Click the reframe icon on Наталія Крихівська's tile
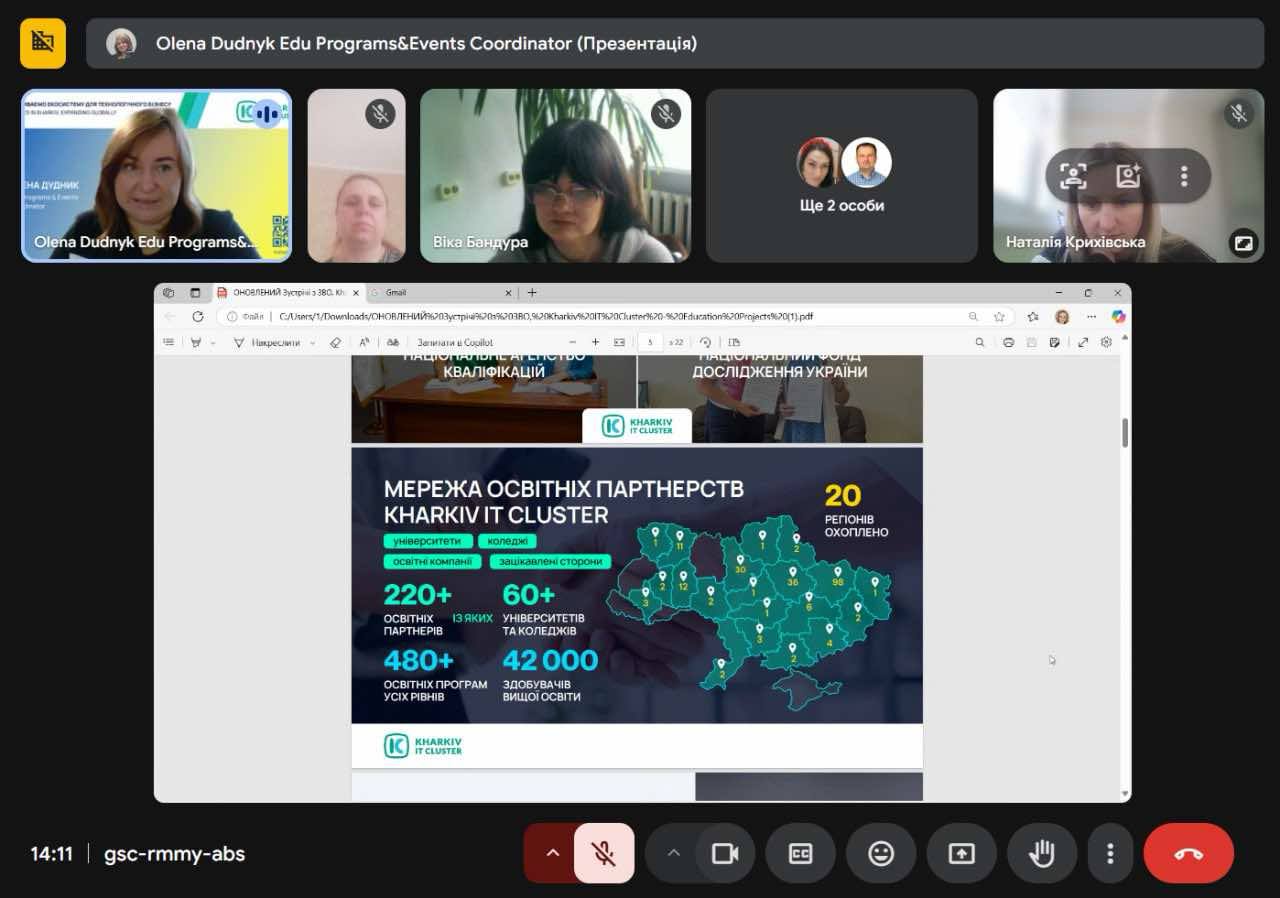Screen dimensions: 1280x898 tap(1073, 177)
